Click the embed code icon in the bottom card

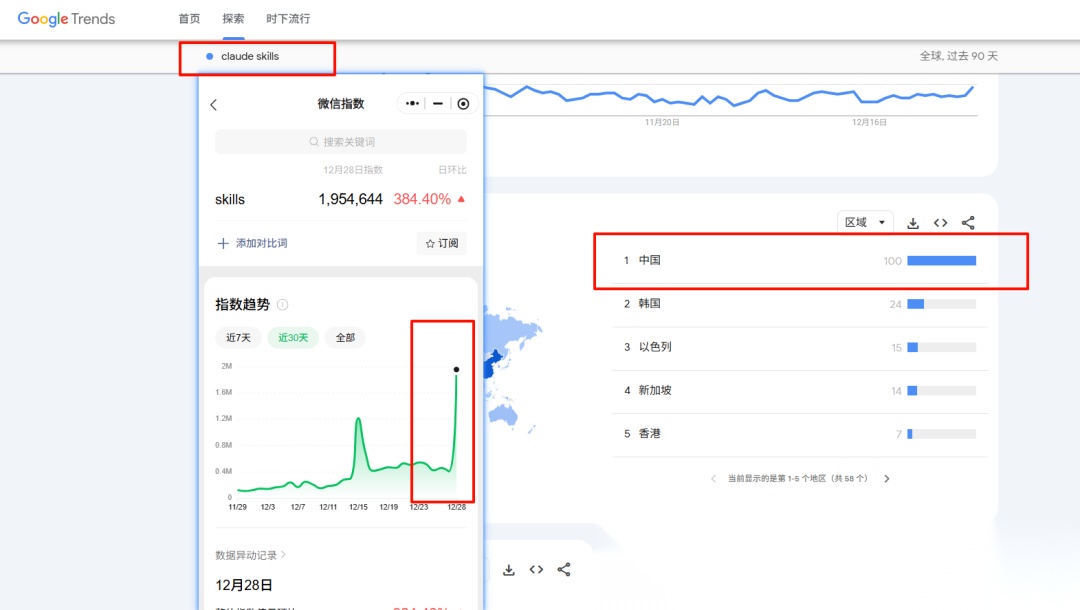(536, 569)
